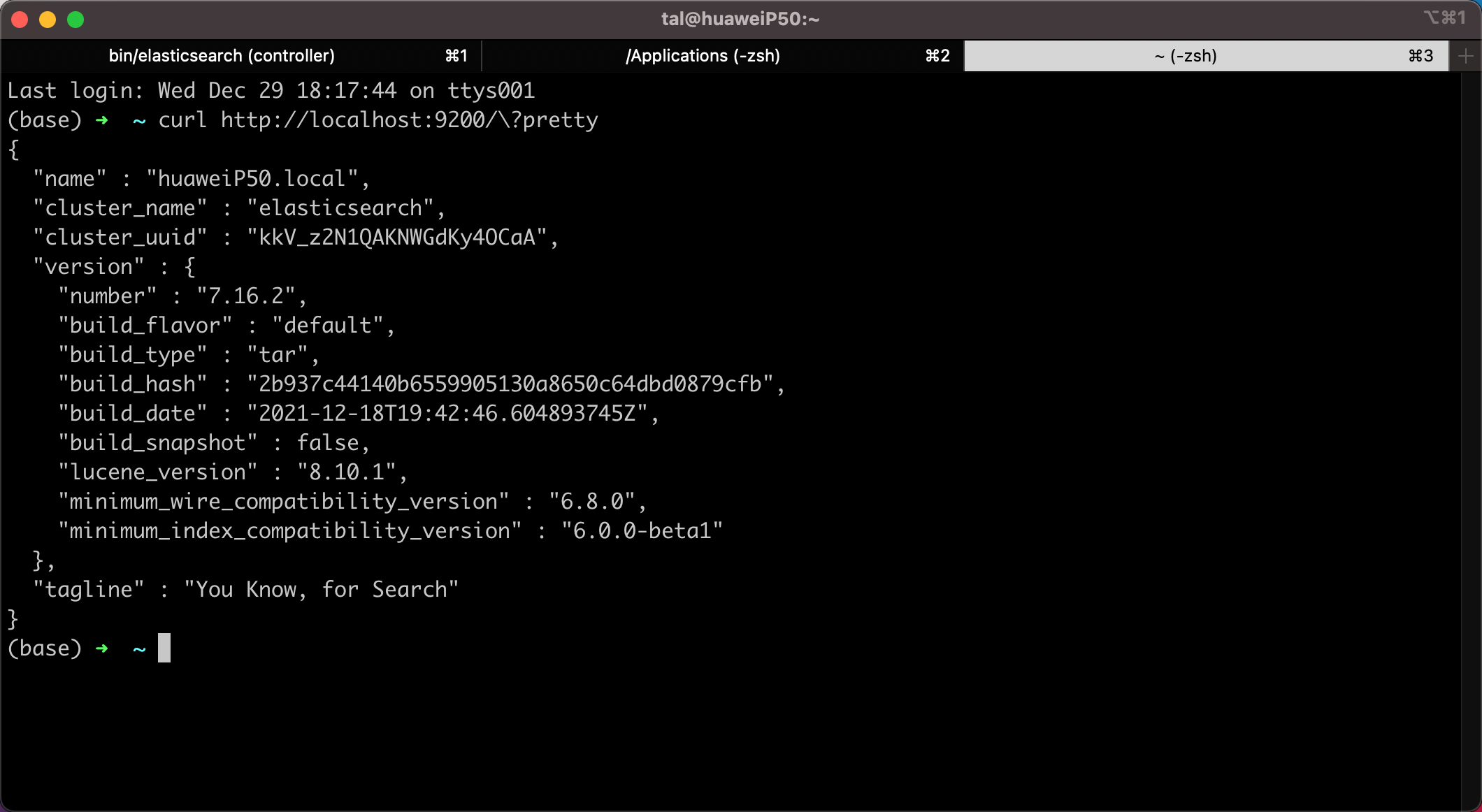Image resolution: width=1482 pixels, height=812 pixels.
Task: Click the ⌥⌘1 window number indicator
Action: [x=1444, y=17]
